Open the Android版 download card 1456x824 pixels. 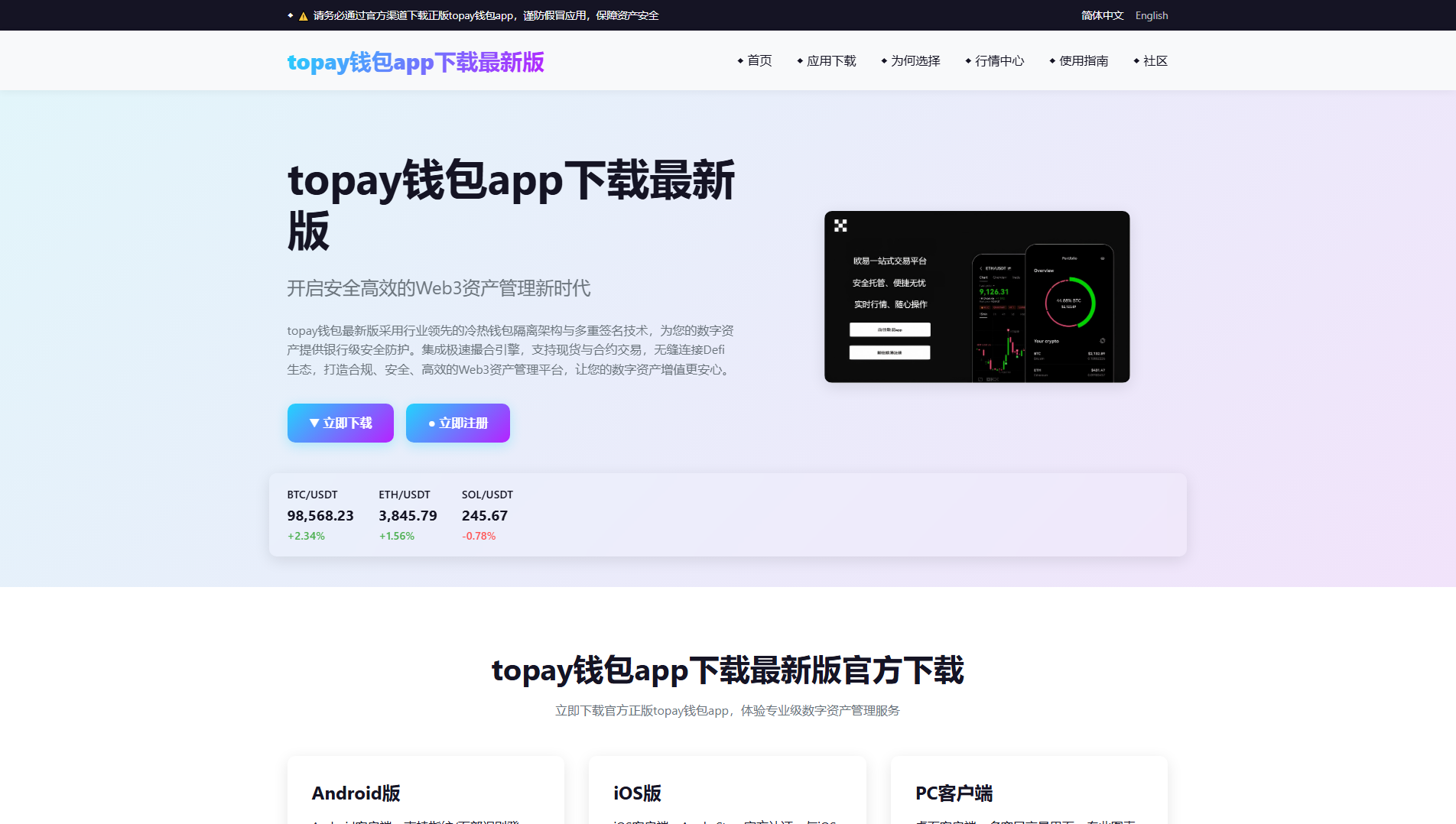coord(426,790)
